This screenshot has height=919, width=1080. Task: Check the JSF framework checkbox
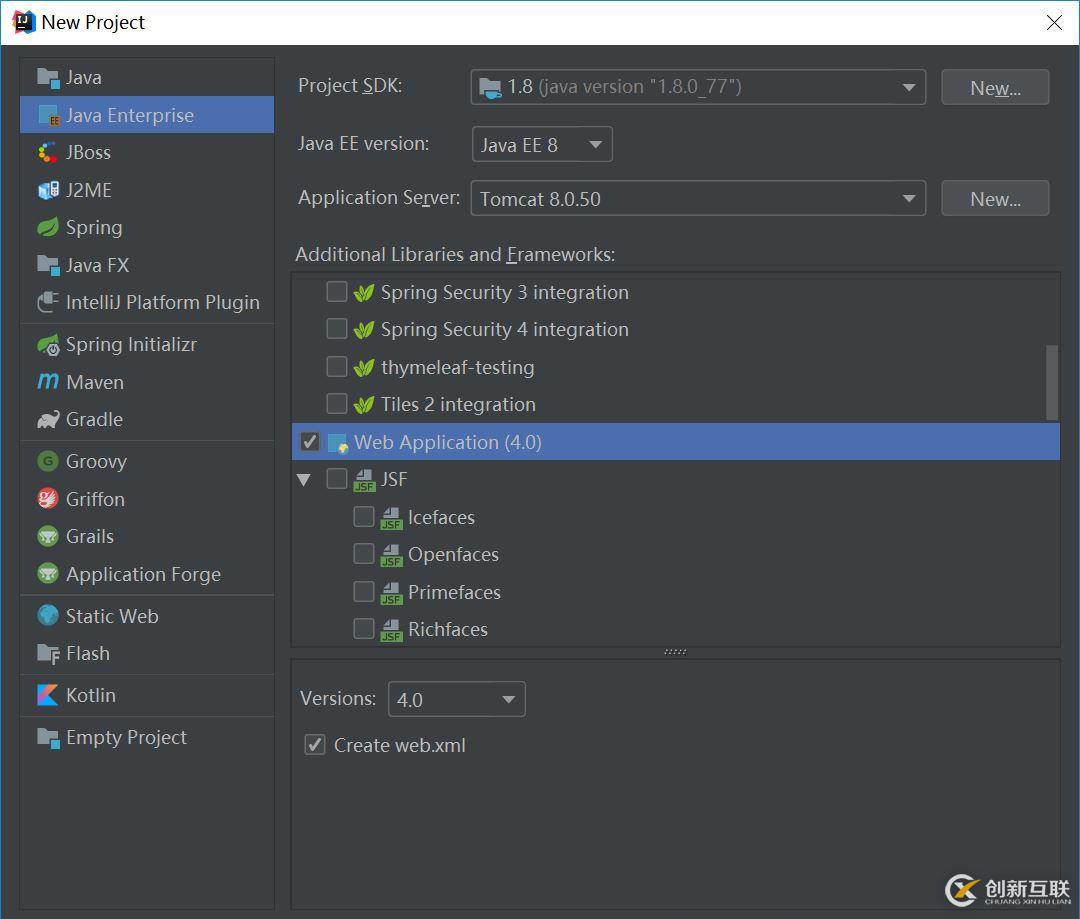(337, 479)
